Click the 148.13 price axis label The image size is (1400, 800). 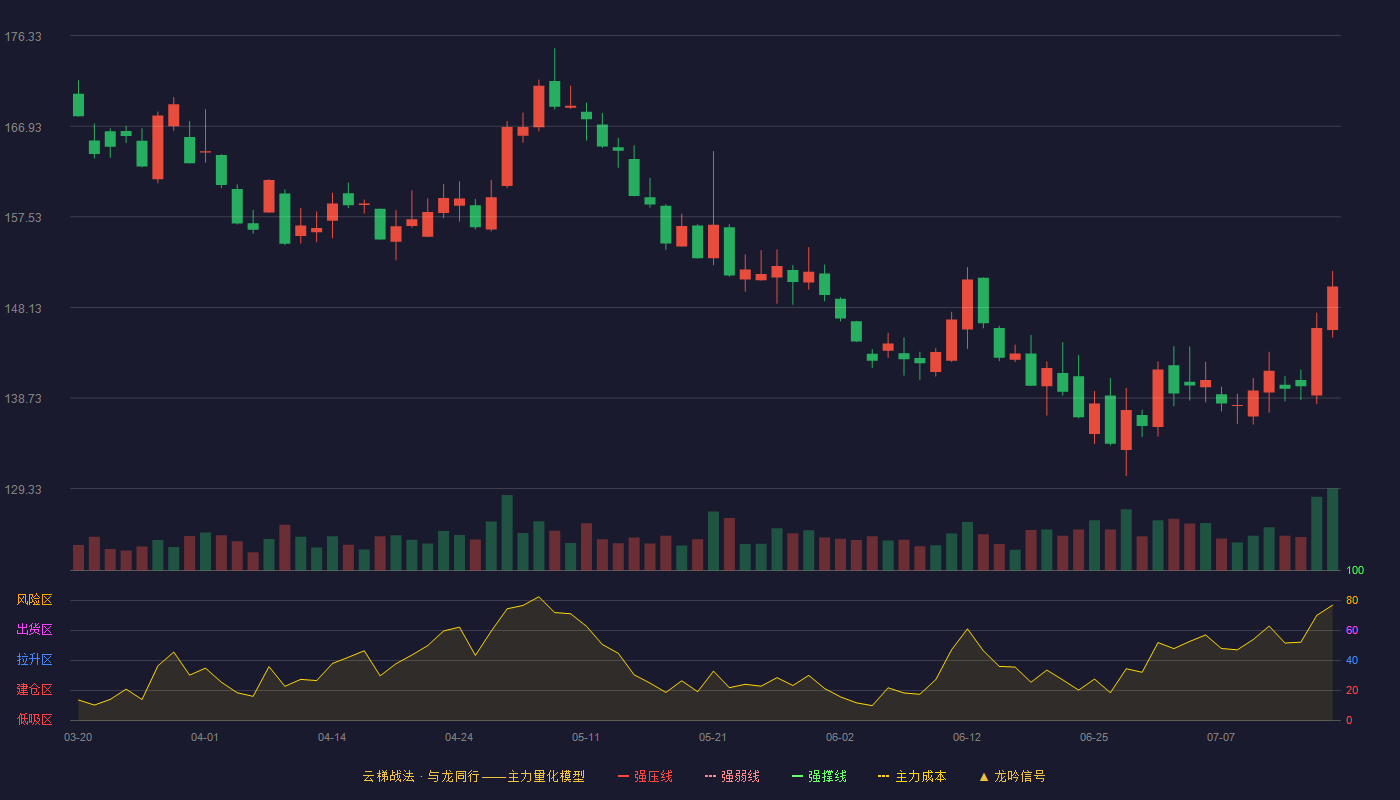pyautogui.click(x=23, y=308)
